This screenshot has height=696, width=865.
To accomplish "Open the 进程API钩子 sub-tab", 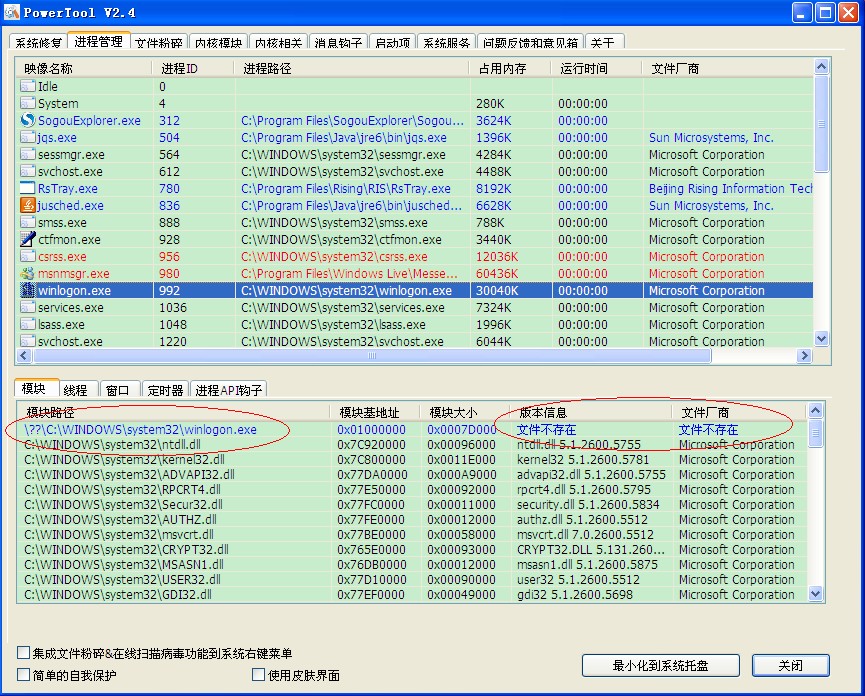I will coord(228,390).
